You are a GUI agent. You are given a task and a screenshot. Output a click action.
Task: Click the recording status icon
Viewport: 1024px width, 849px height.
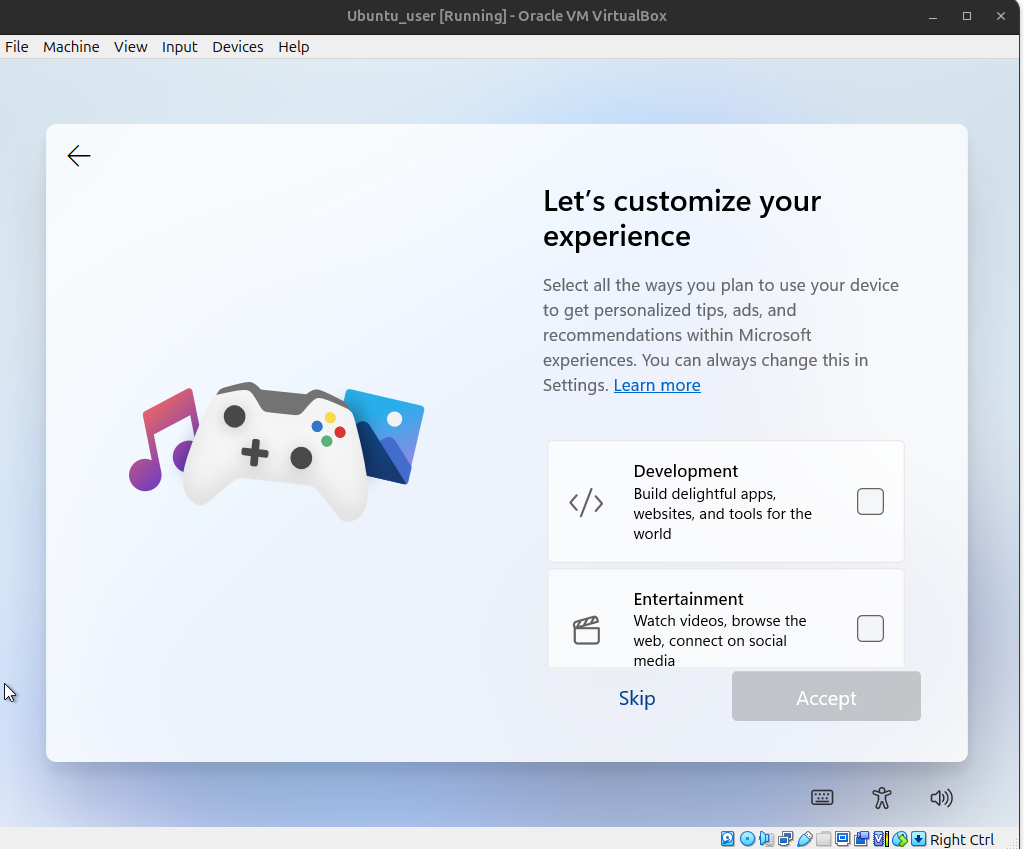861,839
